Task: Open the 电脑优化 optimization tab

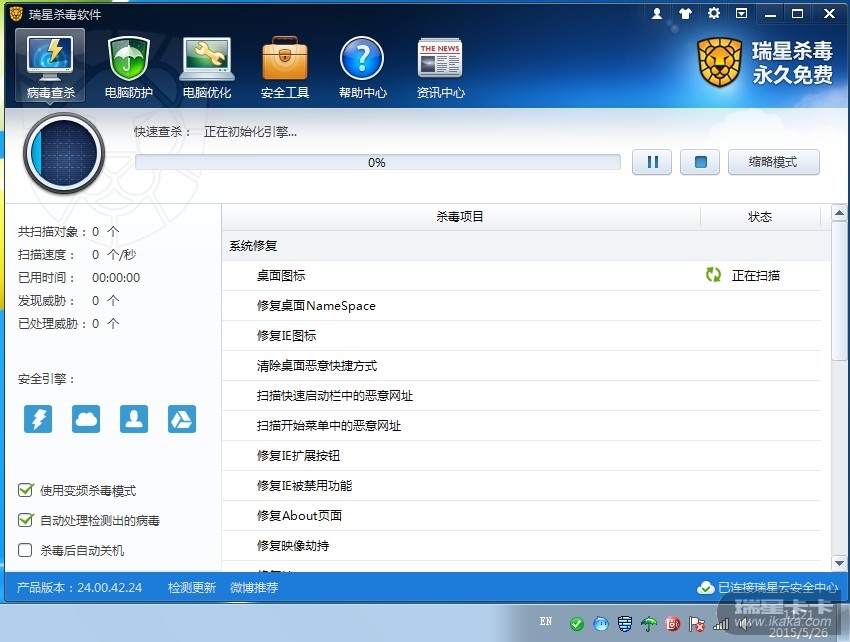Action: click(x=207, y=67)
